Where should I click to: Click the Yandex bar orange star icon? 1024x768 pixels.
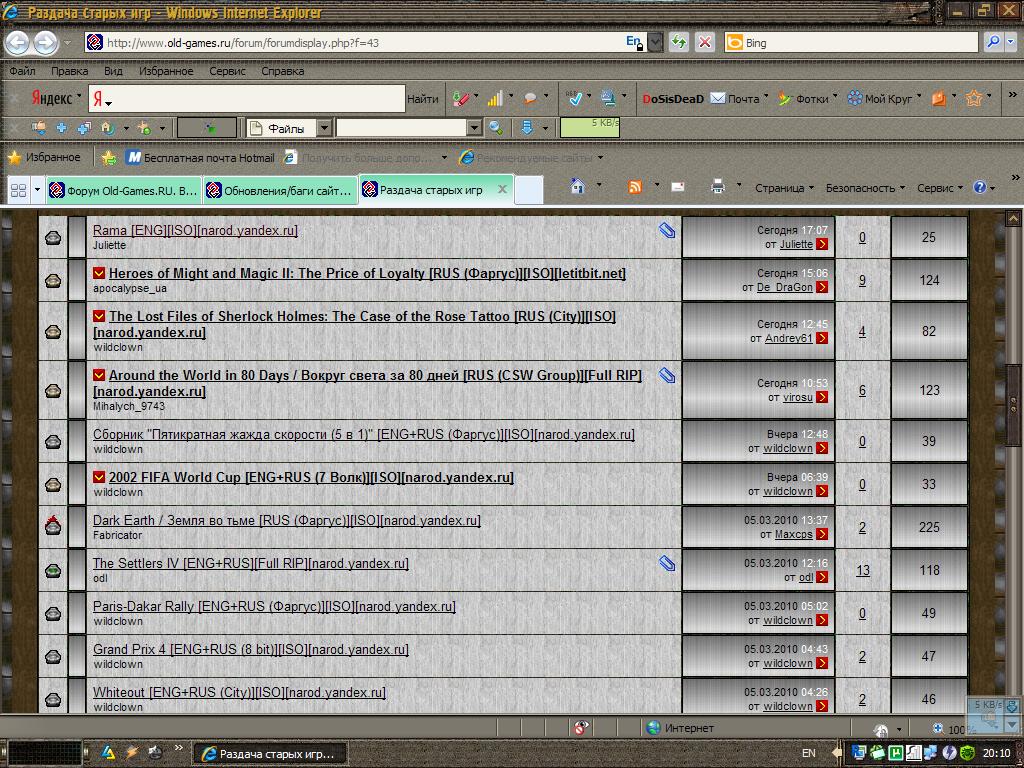tap(974, 99)
